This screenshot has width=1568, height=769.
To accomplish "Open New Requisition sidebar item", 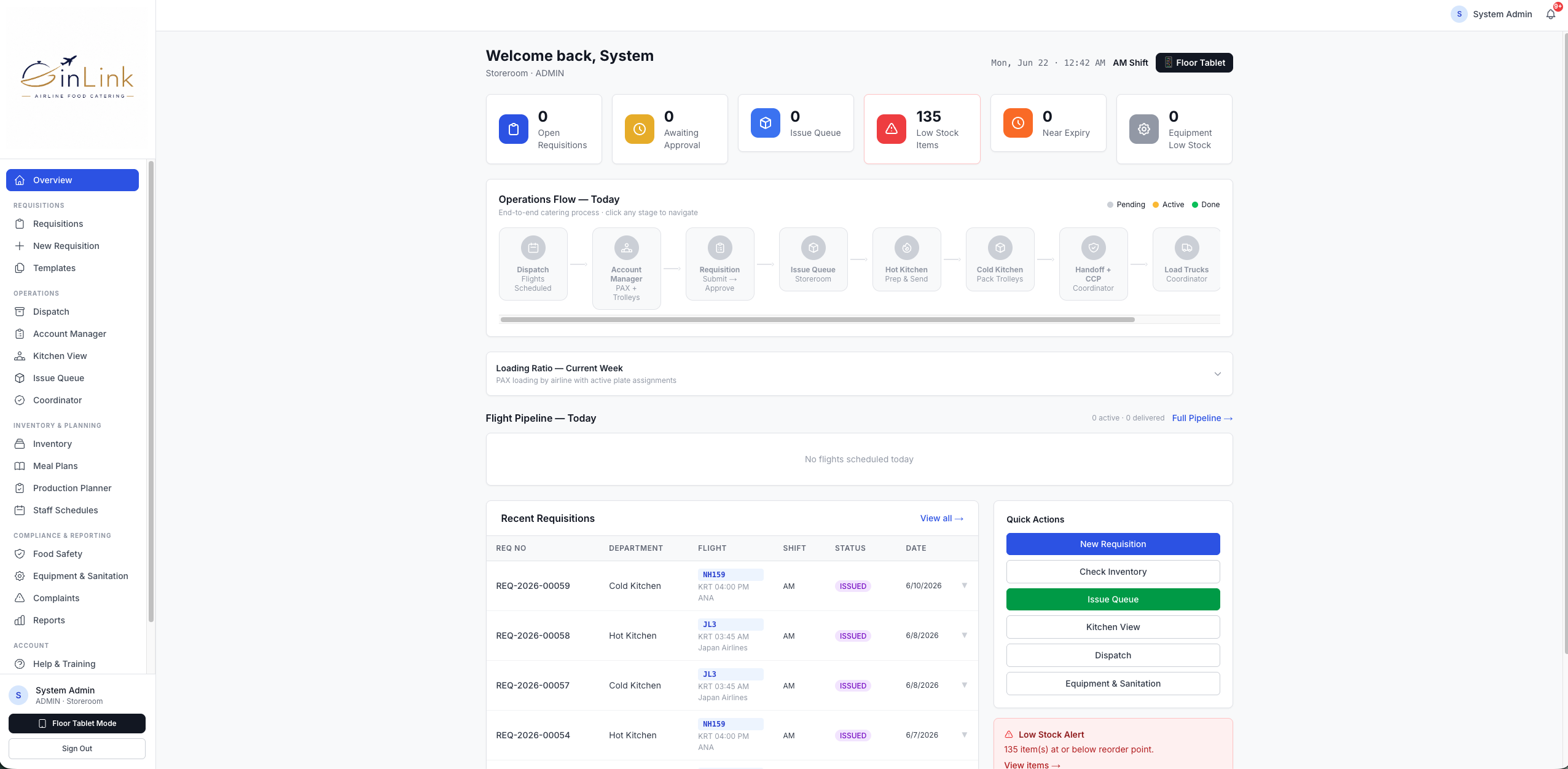I will tap(73, 246).
